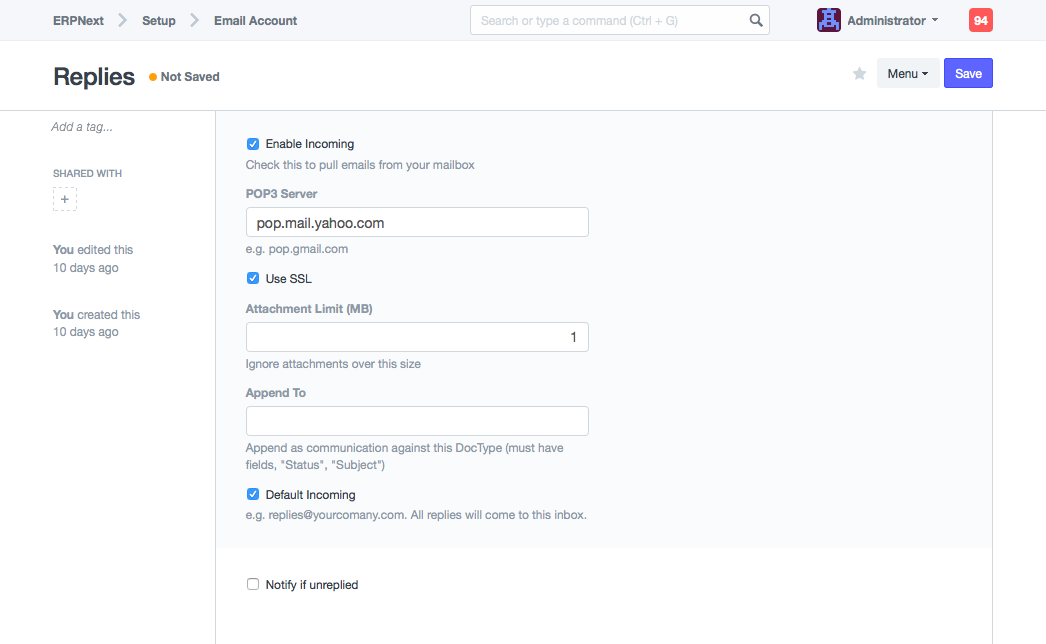Toggle the Use SSL checkbox
Image resolution: width=1046 pixels, height=644 pixels.
(x=253, y=279)
